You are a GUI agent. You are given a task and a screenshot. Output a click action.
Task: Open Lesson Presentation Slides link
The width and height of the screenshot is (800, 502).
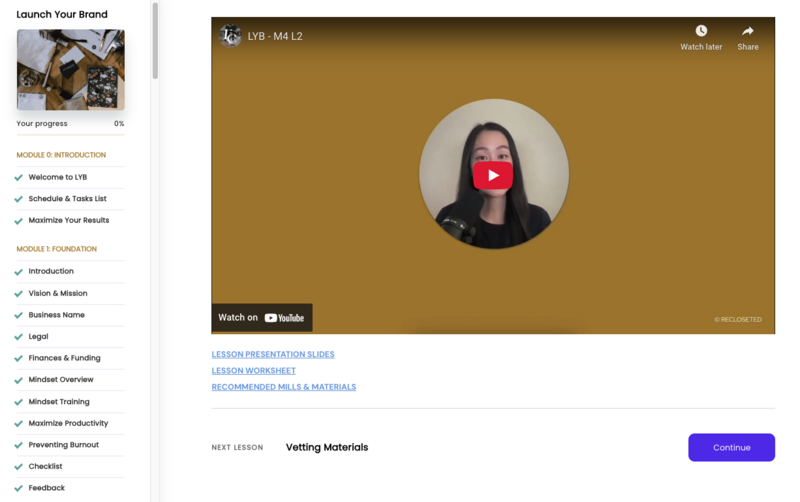click(x=273, y=354)
